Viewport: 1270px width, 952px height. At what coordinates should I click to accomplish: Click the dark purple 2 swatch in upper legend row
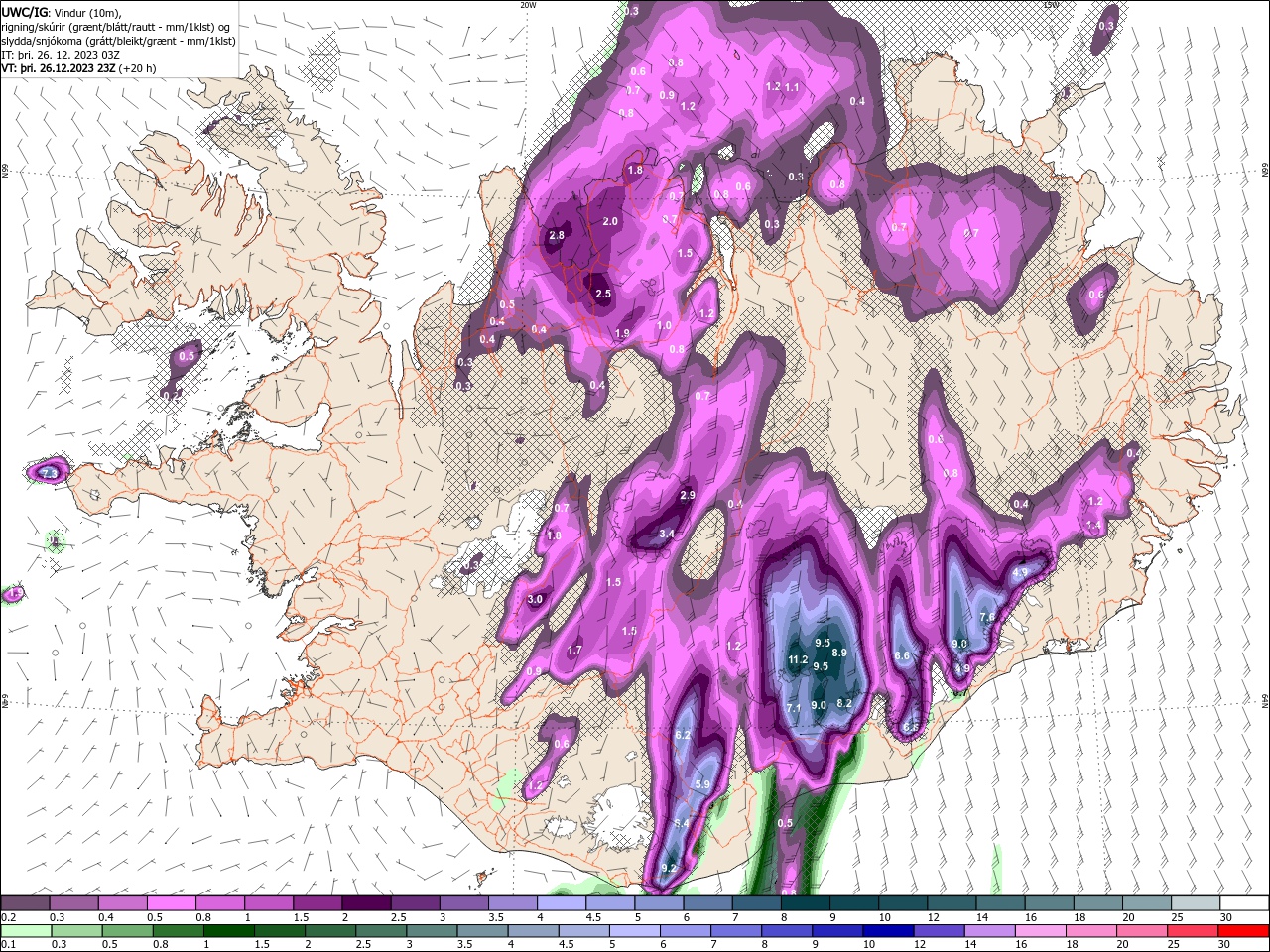tap(366, 903)
